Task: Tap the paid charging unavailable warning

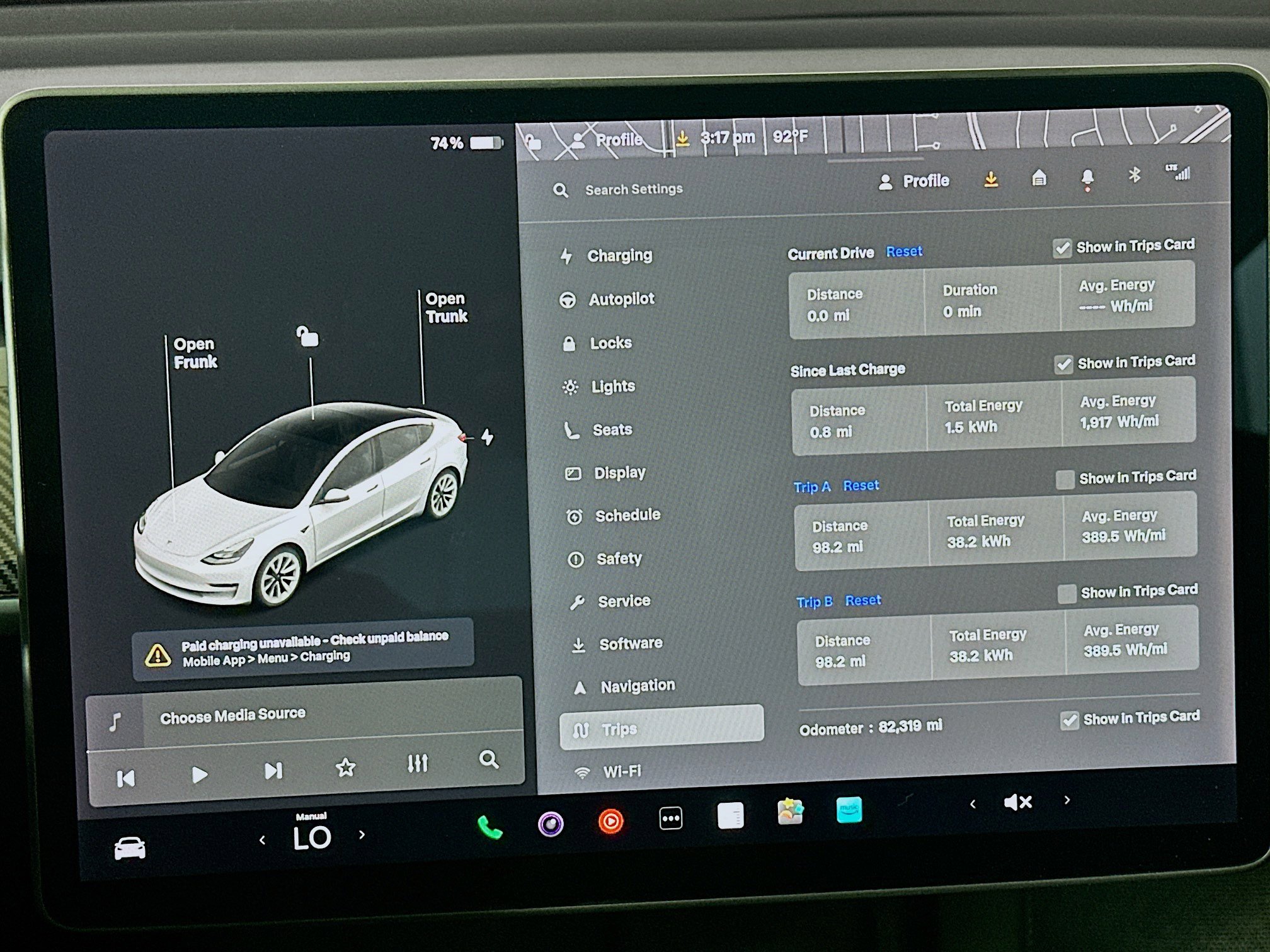Action: 303,649
